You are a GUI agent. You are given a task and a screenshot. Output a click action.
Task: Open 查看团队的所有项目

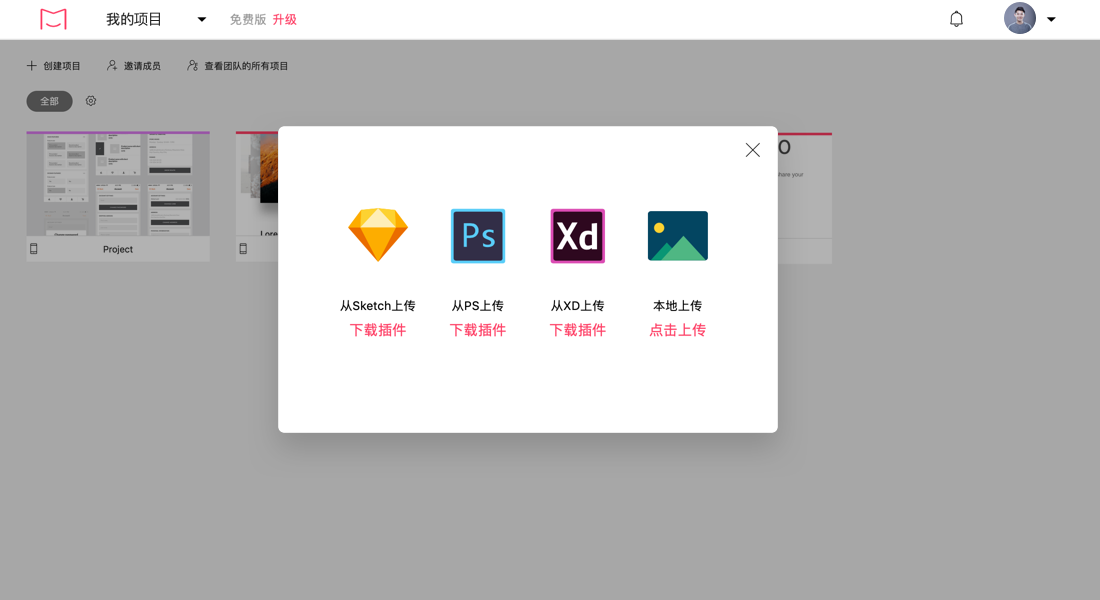(x=246, y=66)
